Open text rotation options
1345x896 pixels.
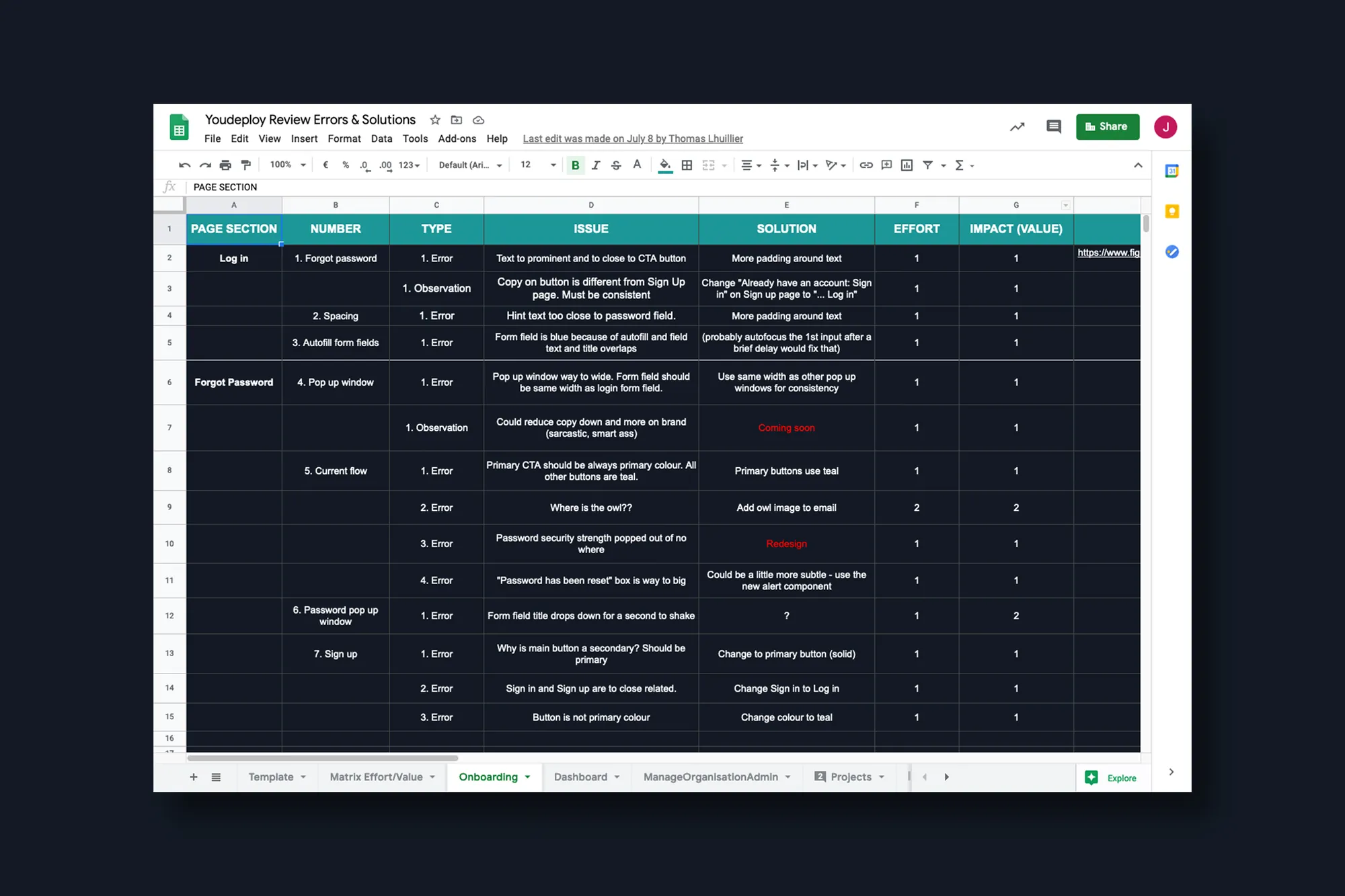pyautogui.click(x=835, y=165)
